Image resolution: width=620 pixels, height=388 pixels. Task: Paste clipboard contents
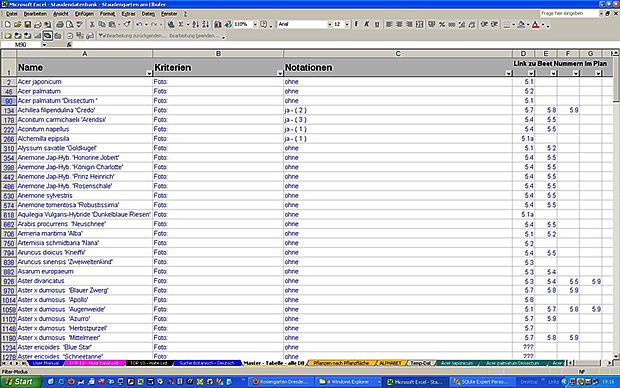click(112, 25)
